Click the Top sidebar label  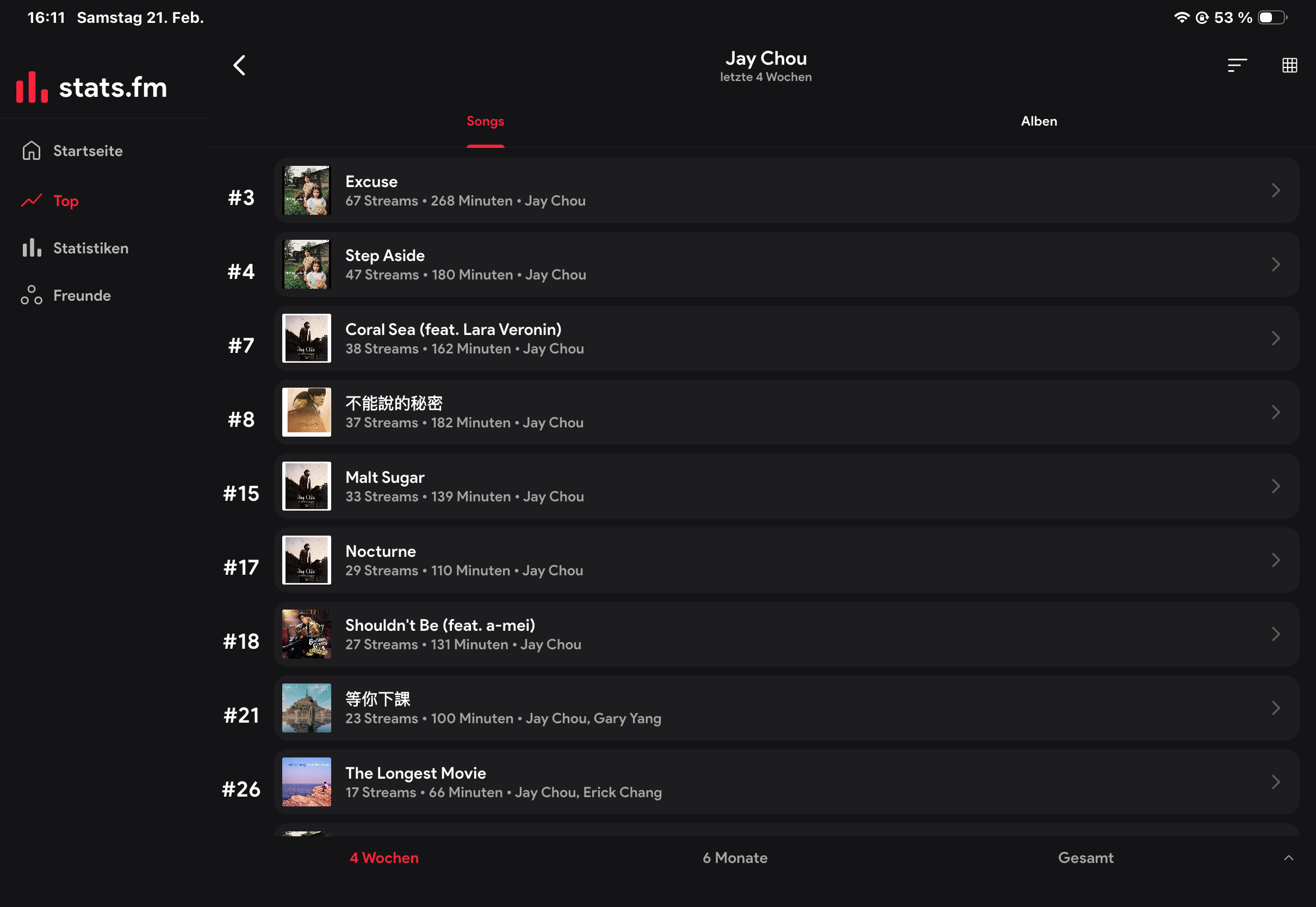pos(66,201)
